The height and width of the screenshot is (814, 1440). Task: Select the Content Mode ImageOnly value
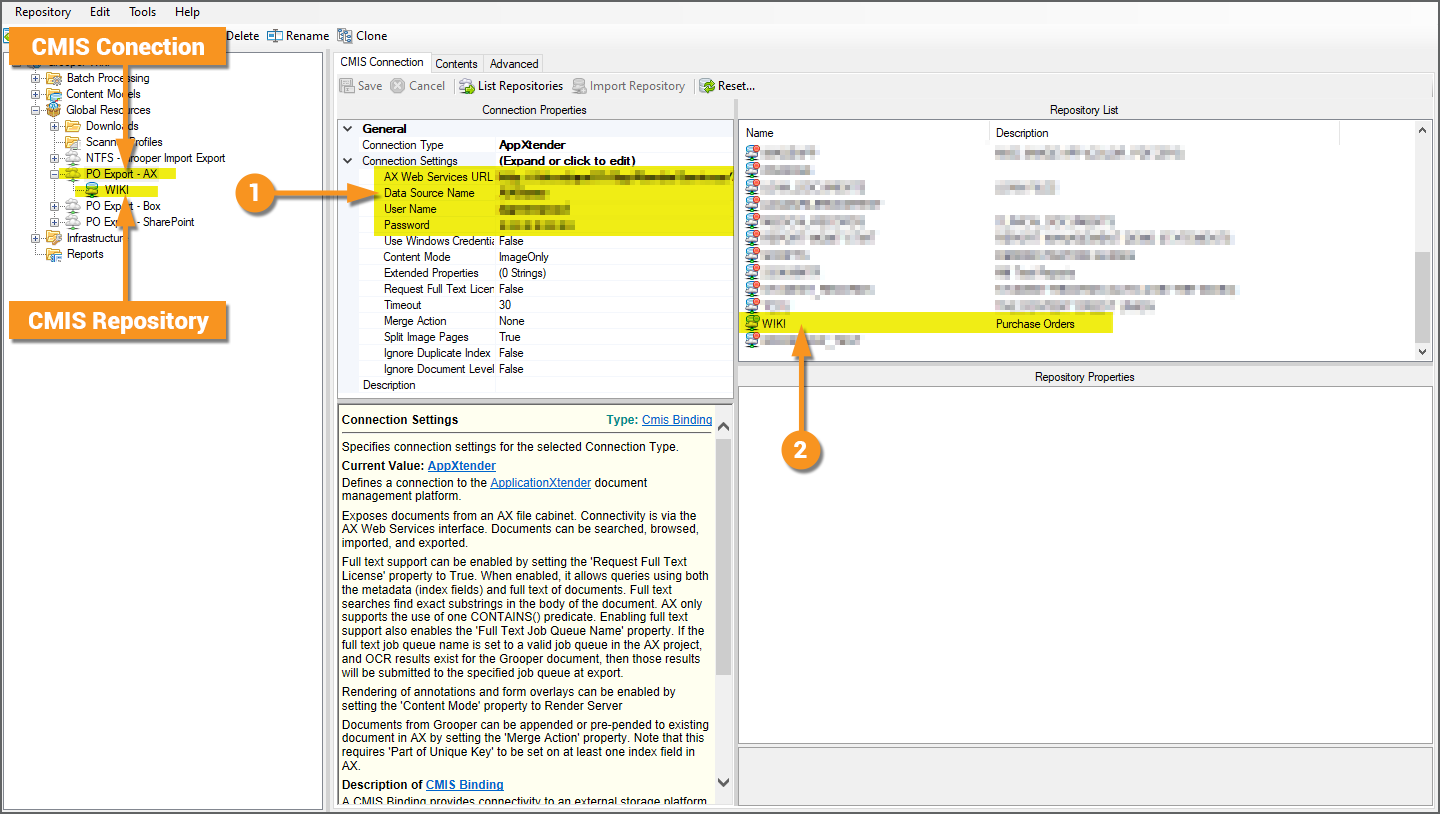(x=614, y=257)
